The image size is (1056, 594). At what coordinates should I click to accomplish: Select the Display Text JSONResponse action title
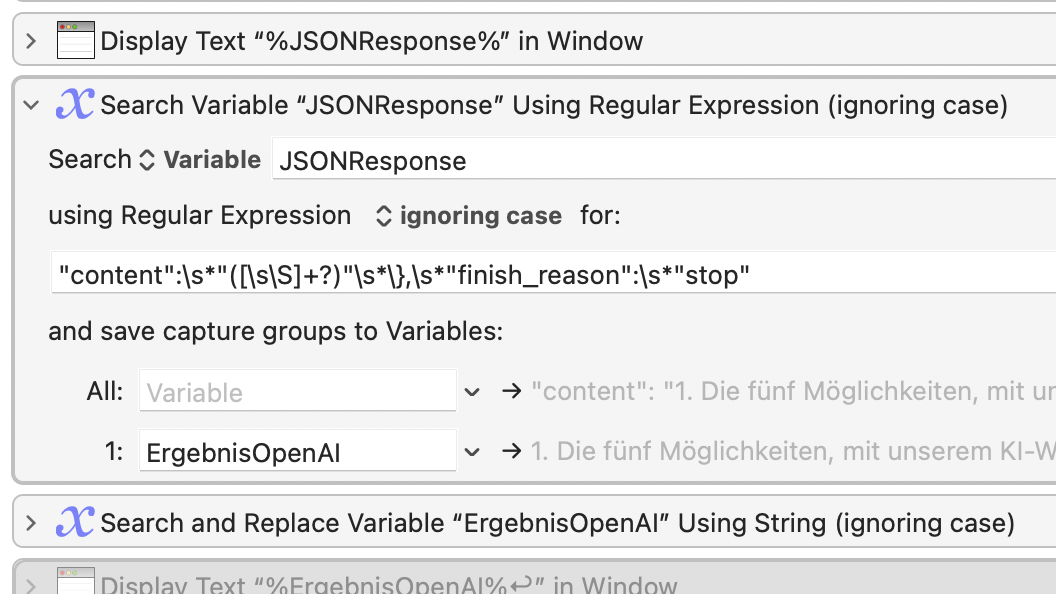coord(372,41)
